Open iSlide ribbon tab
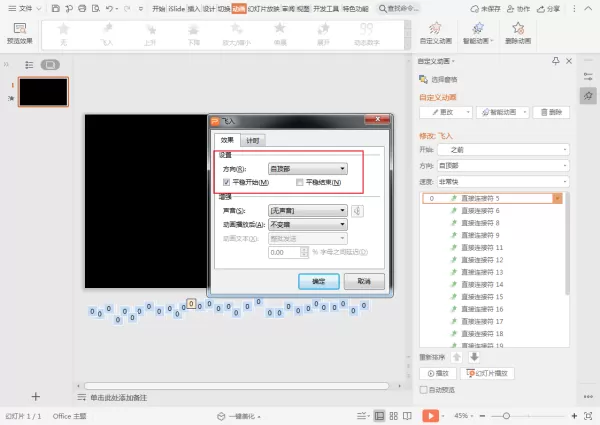This screenshot has height=425, width=600. click(x=177, y=8)
